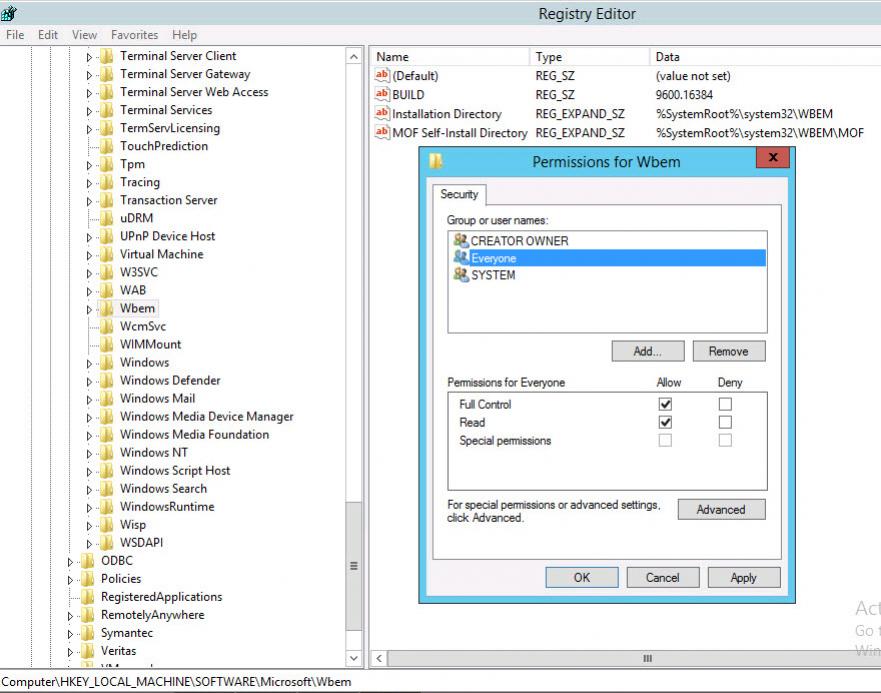Viewport: 881px width, 693px height.
Task: Click the Installation Directory value icon
Action: point(382,114)
